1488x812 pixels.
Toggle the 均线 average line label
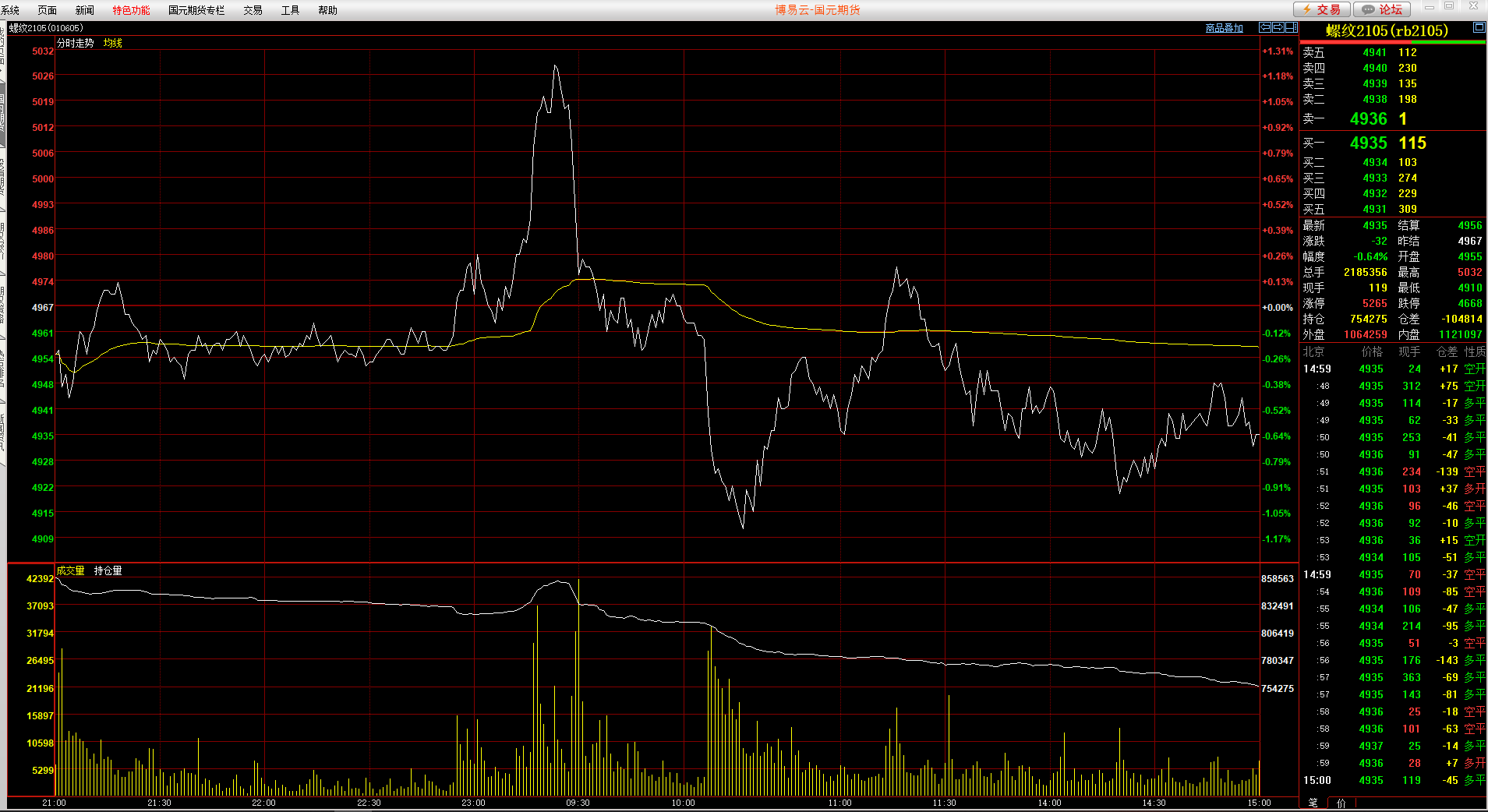[113, 43]
